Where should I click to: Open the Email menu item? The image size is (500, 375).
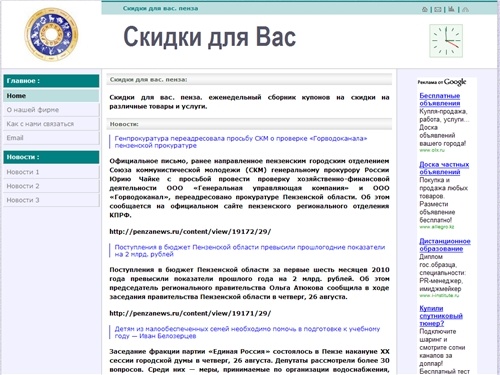51,138
